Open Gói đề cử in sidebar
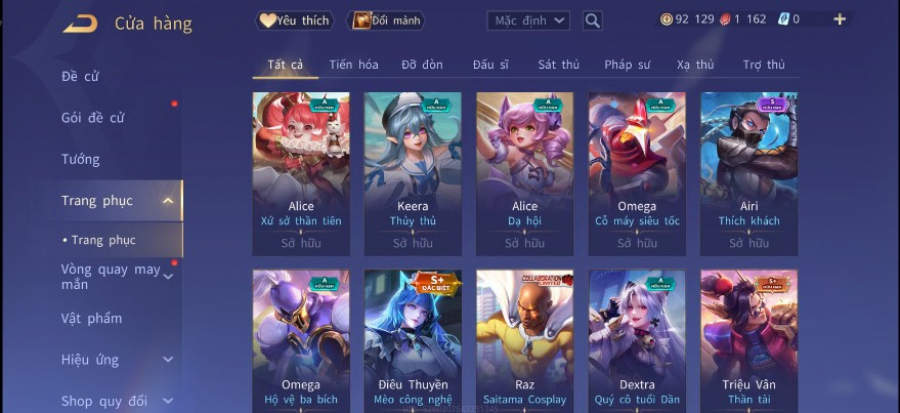The image size is (900, 413). coord(93,118)
